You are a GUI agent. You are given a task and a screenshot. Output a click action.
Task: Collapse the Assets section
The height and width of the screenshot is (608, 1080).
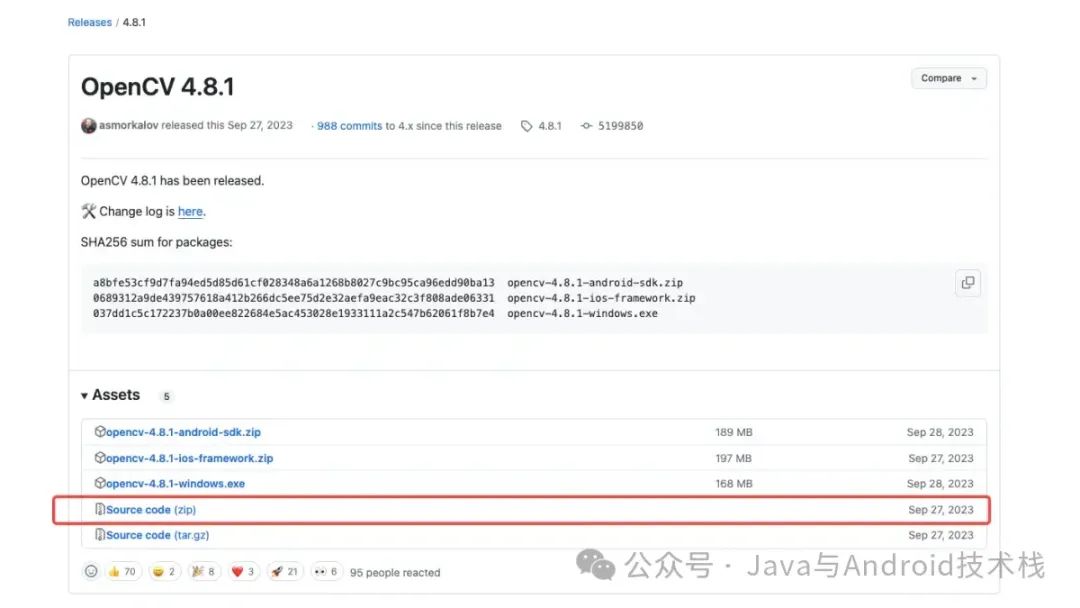pos(111,395)
